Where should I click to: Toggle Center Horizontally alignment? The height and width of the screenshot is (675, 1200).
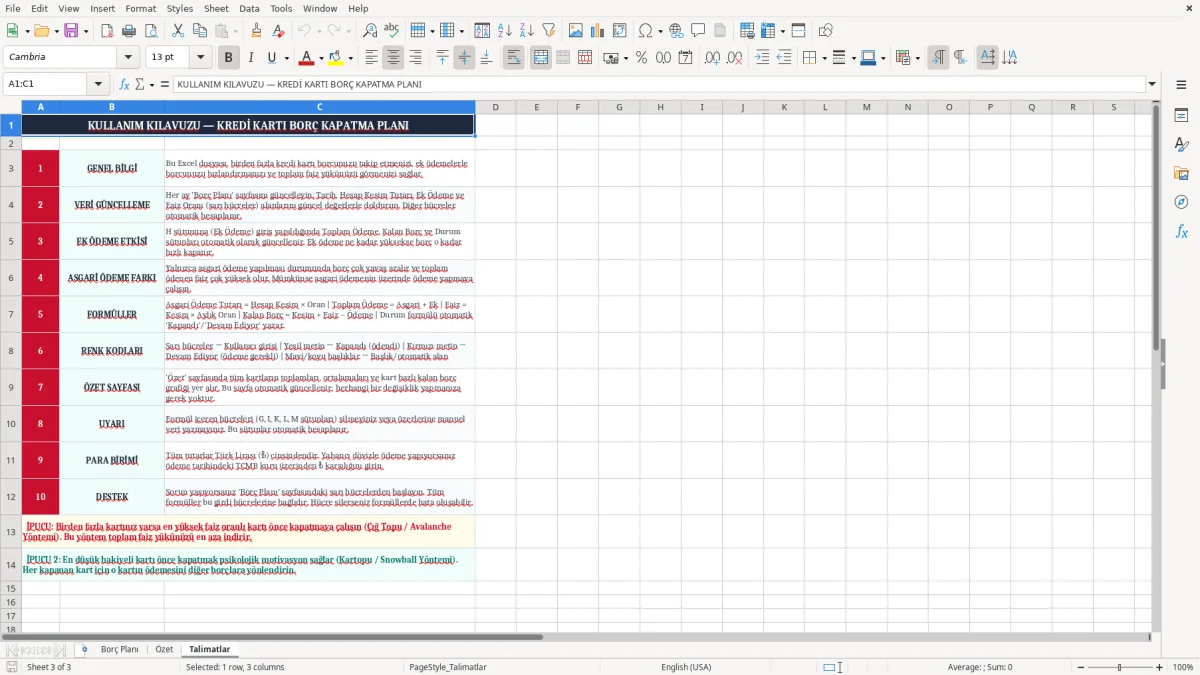[x=394, y=58]
